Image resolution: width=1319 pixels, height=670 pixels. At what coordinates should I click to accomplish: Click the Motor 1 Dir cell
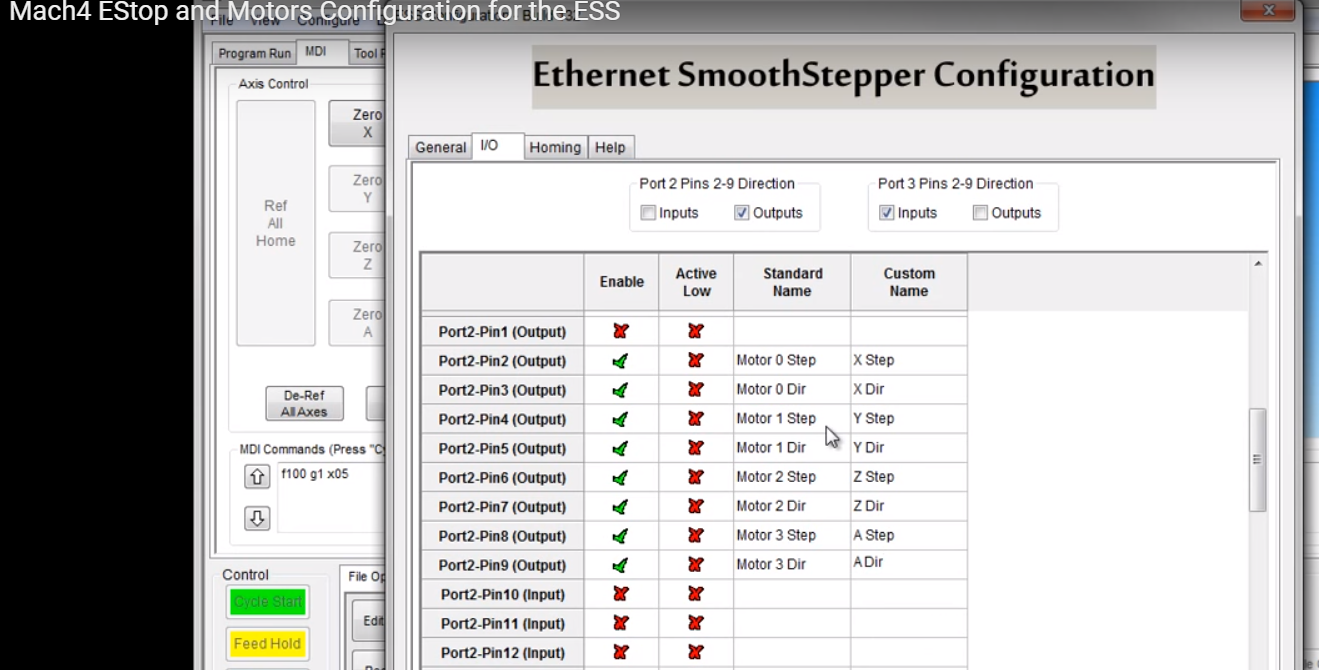[x=792, y=448]
